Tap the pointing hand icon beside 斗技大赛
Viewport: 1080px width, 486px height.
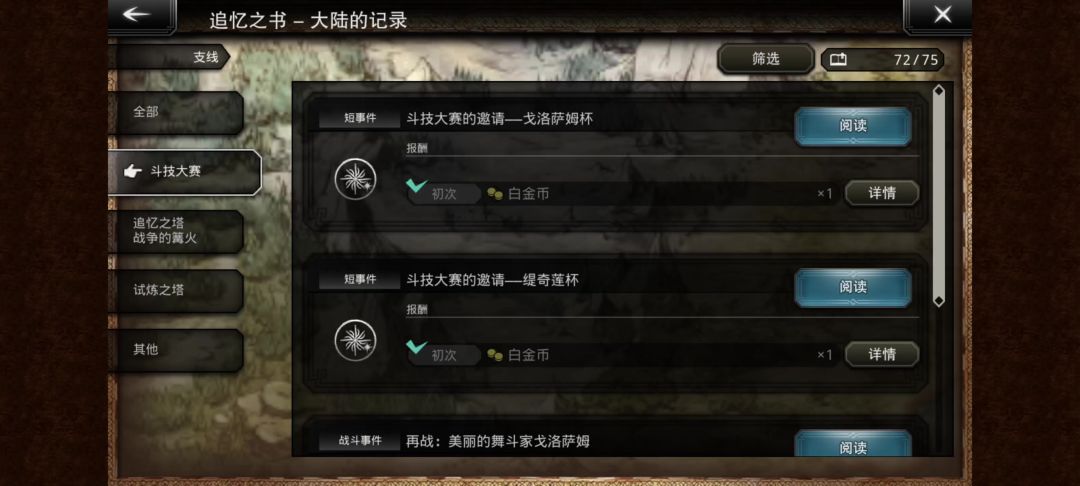[x=133, y=171]
